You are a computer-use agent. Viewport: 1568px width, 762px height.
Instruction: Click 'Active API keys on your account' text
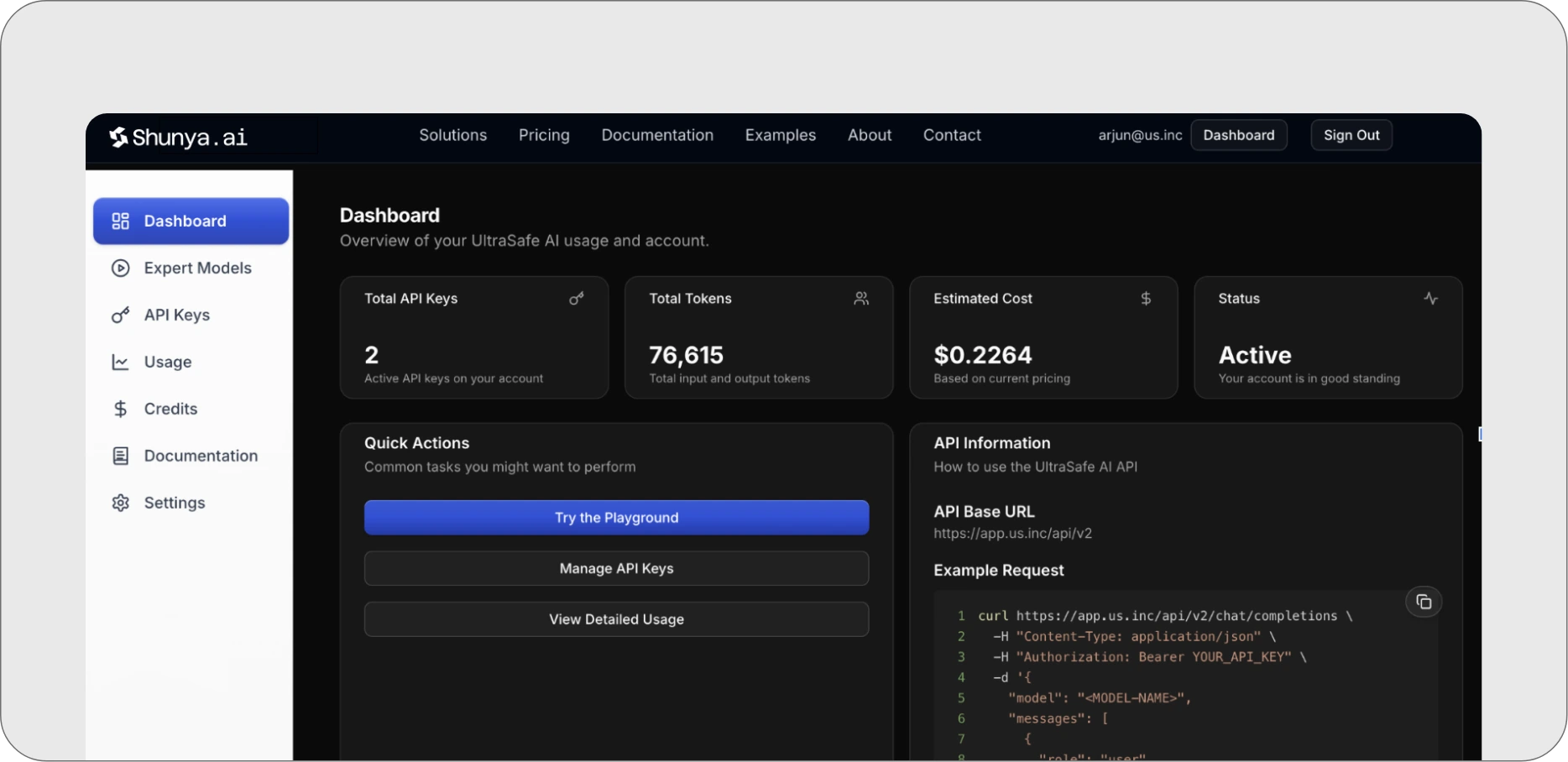pyautogui.click(x=454, y=378)
